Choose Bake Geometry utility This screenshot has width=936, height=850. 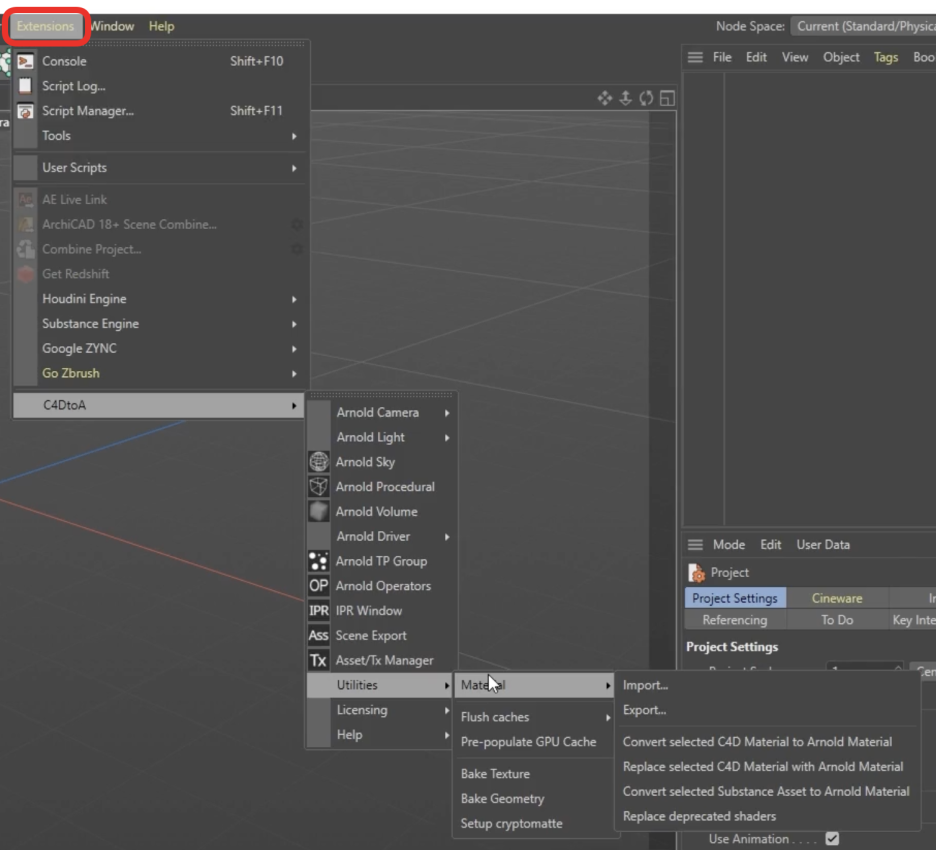point(535,799)
